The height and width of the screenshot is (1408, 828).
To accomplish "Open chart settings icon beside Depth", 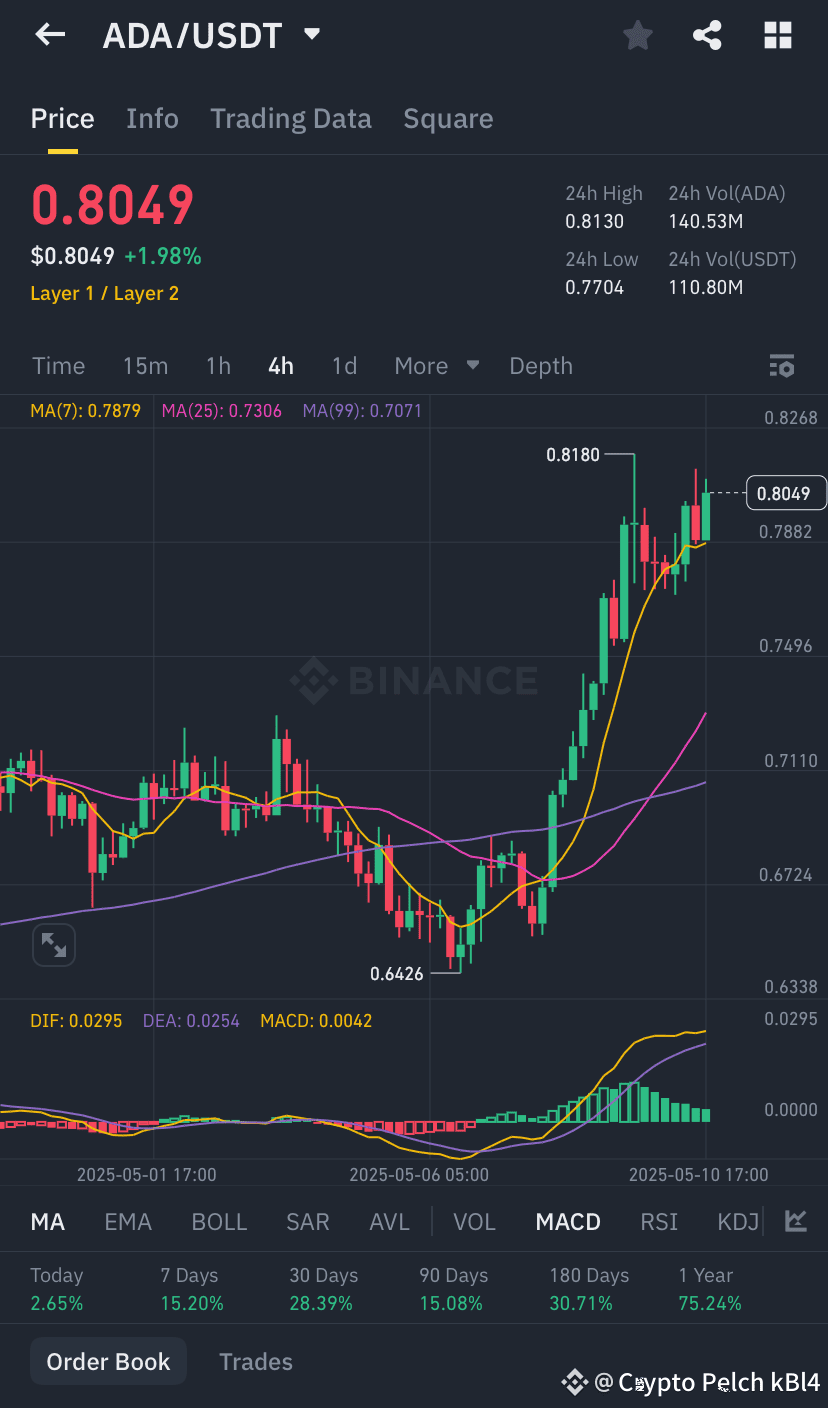I will coord(782,366).
